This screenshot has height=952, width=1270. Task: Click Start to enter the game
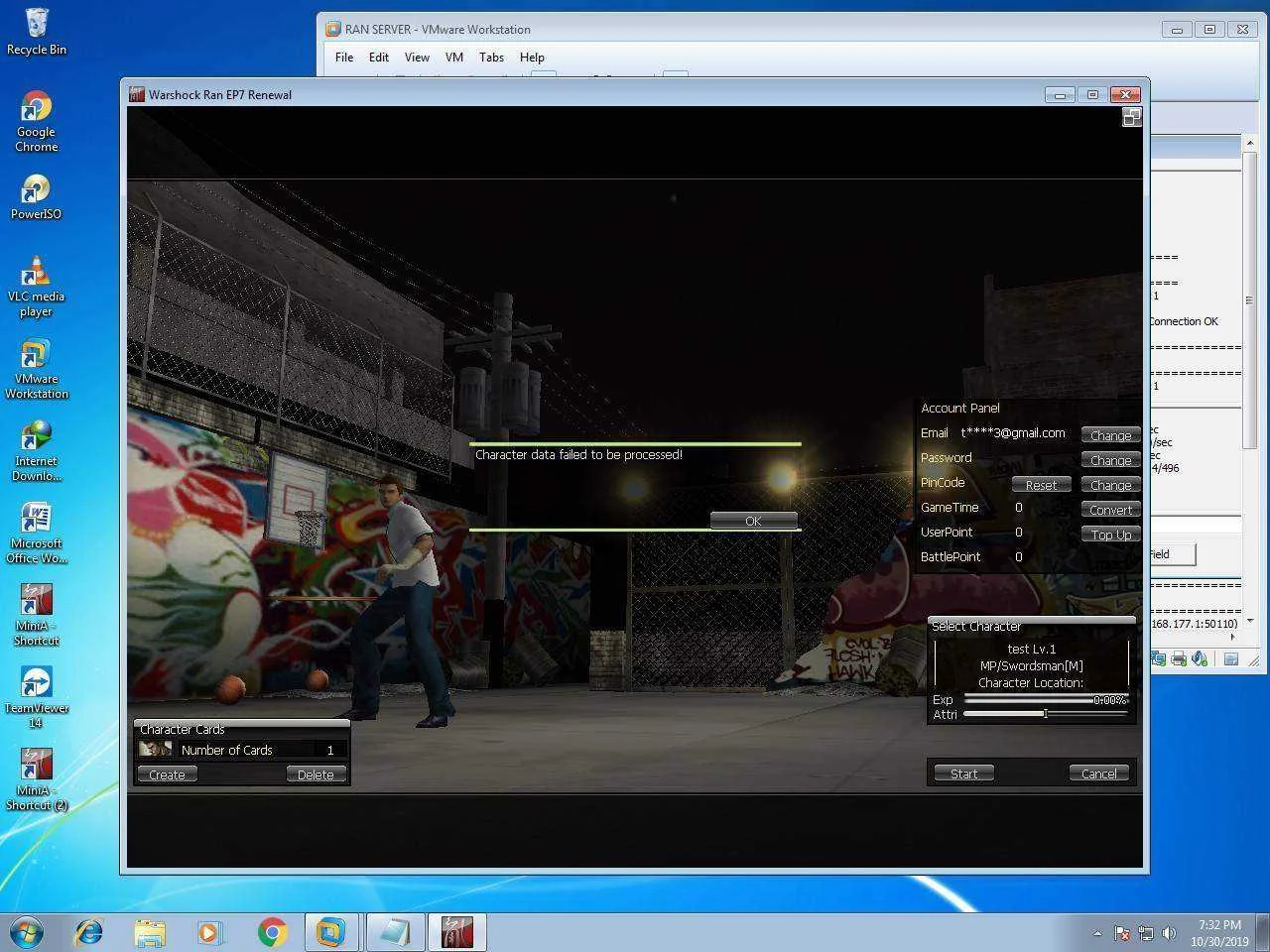click(963, 773)
